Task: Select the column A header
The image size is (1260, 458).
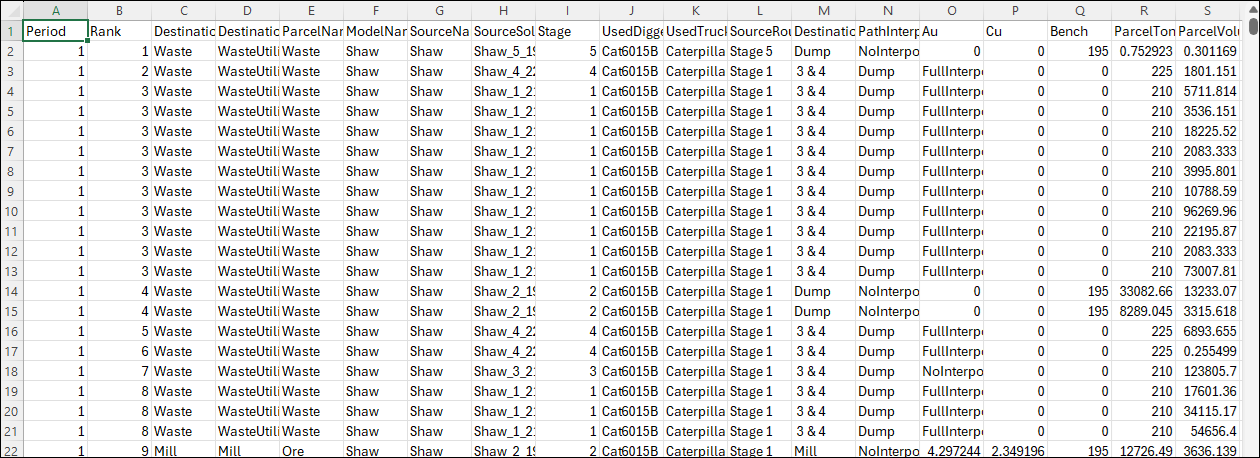Action: click(x=55, y=11)
